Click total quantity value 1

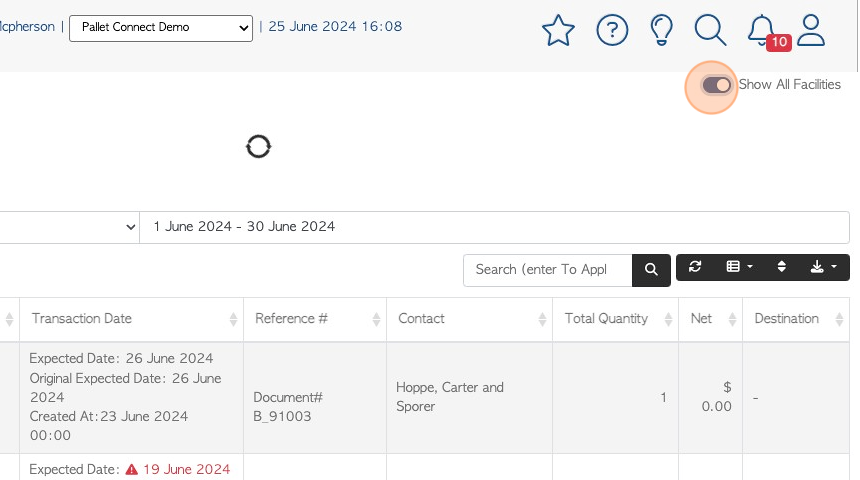663,397
